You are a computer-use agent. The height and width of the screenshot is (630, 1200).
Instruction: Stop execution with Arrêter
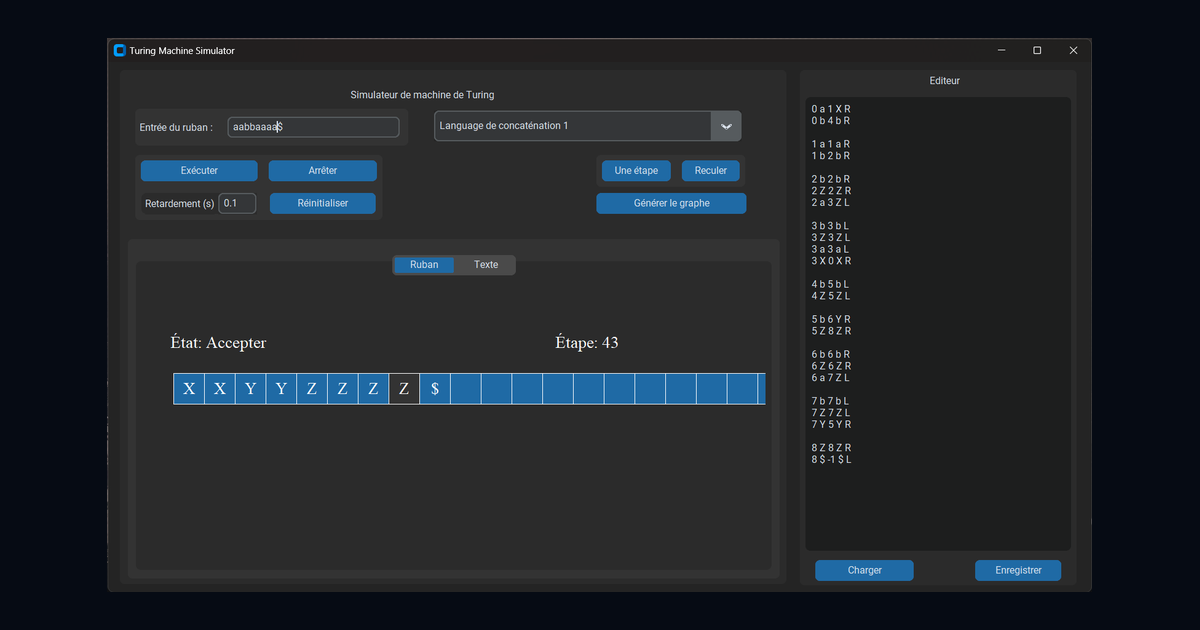[323, 171]
